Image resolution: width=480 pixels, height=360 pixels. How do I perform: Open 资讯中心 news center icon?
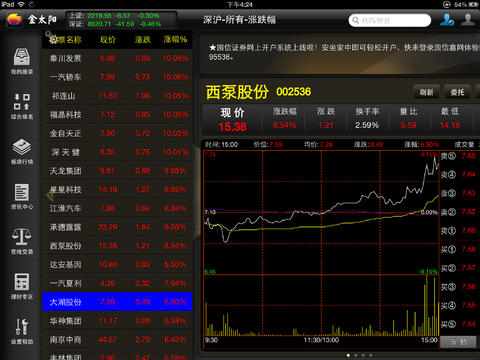pyautogui.click(x=22, y=196)
